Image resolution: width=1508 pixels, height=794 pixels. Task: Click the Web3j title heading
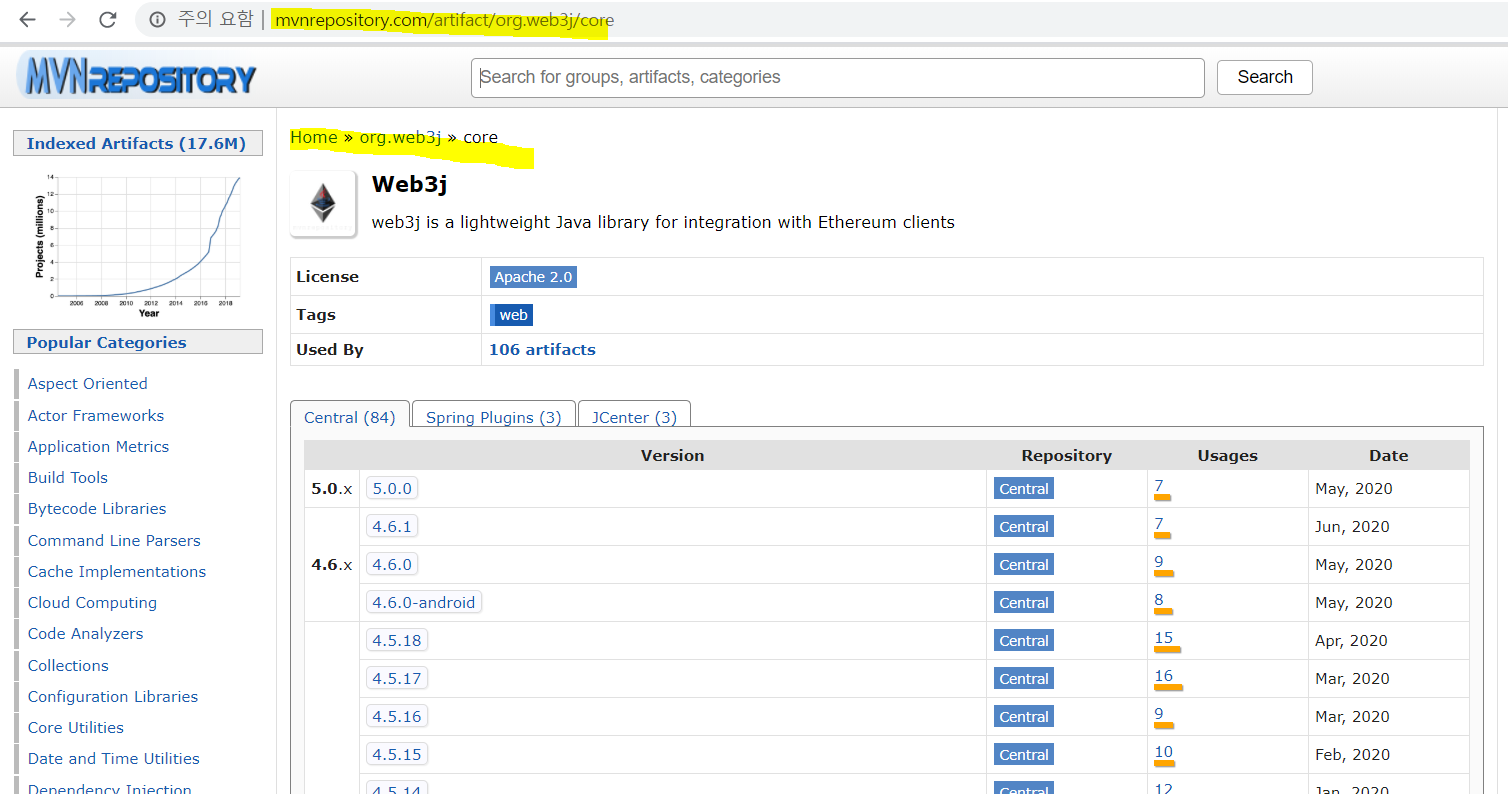click(x=409, y=185)
